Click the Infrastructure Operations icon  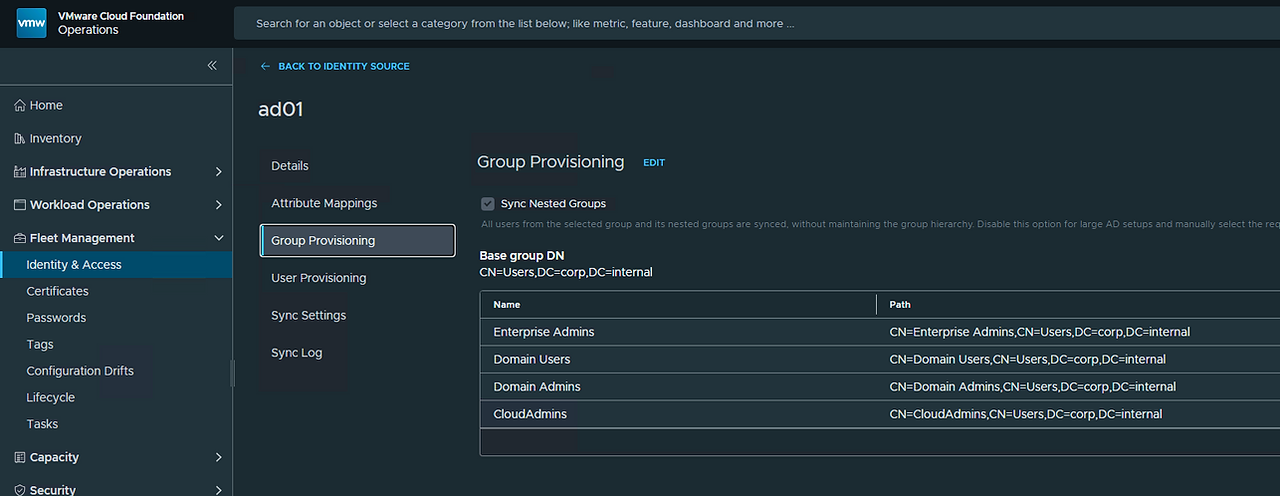pos(20,172)
